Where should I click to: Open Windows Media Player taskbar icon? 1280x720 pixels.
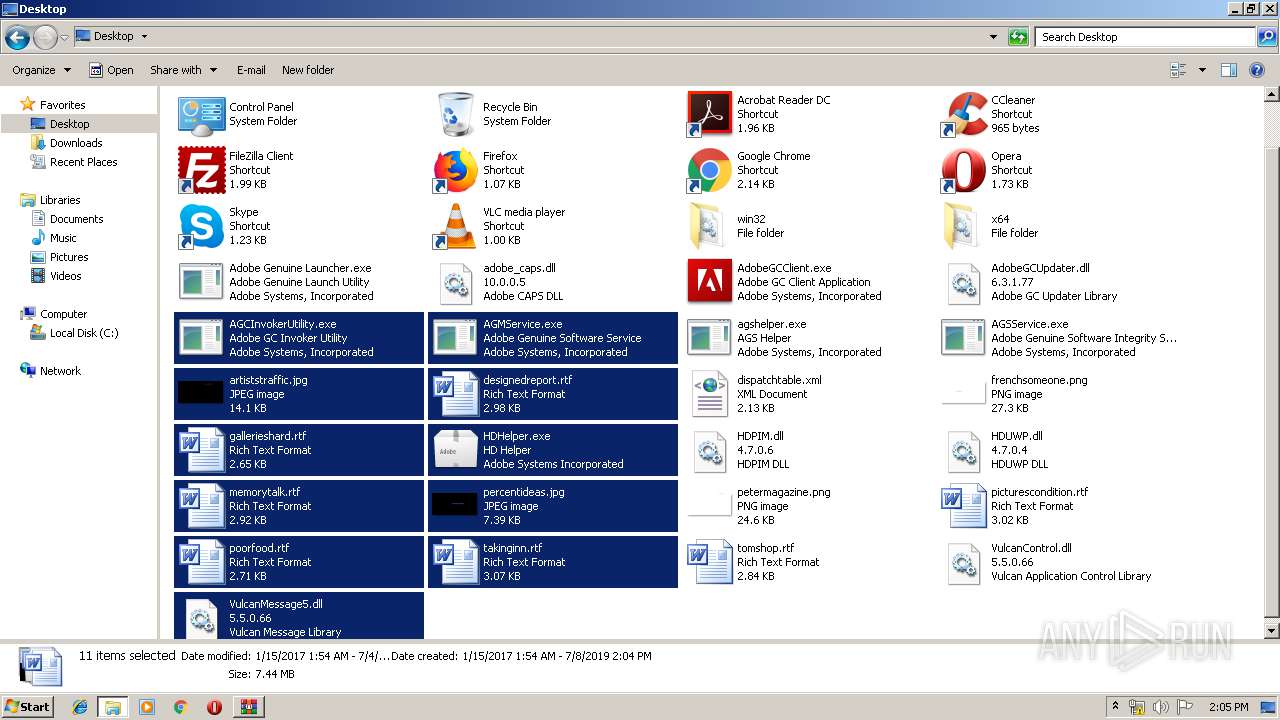[x=147, y=707]
